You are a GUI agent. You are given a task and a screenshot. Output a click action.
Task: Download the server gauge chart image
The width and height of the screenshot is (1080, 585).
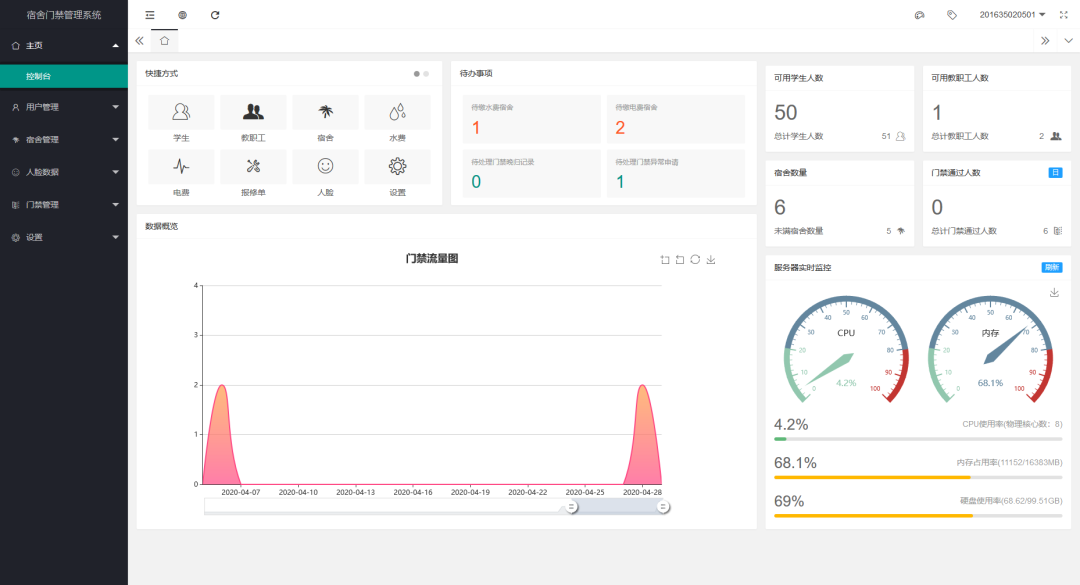coord(1054,293)
